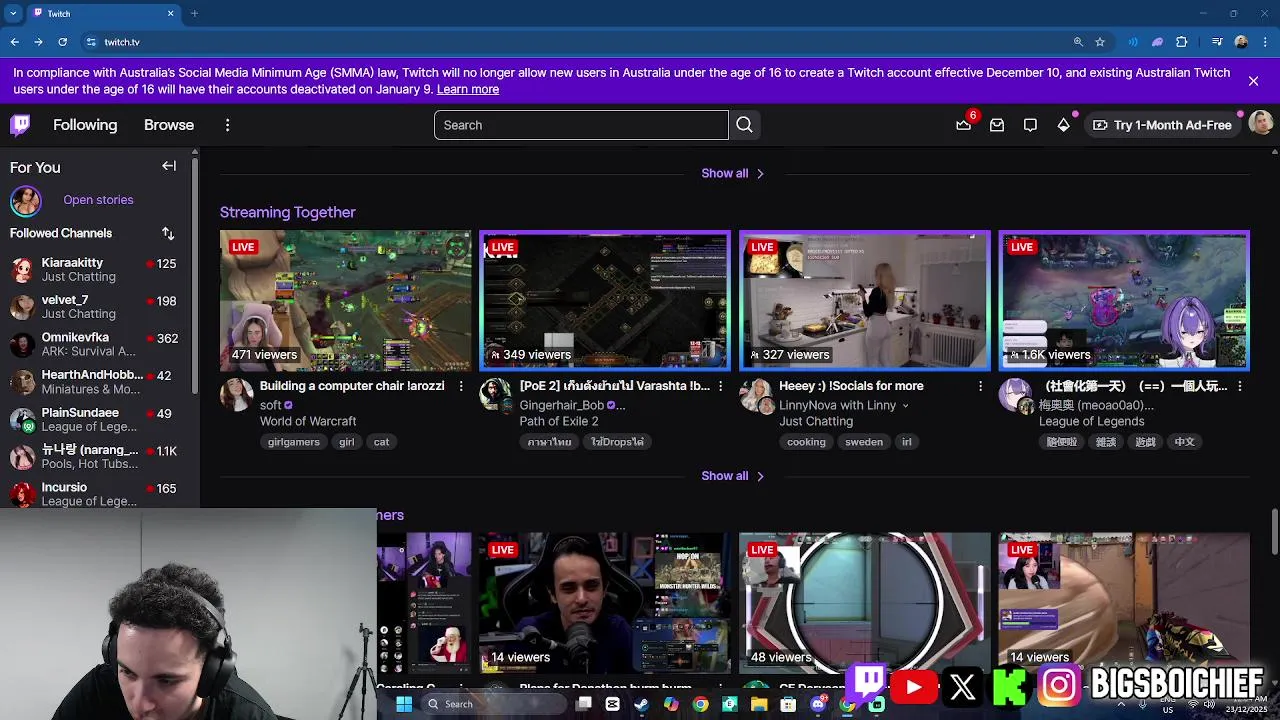This screenshot has width=1280, height=720.
Task: Click Show all above Streaming Together
Action: point(733,173)
